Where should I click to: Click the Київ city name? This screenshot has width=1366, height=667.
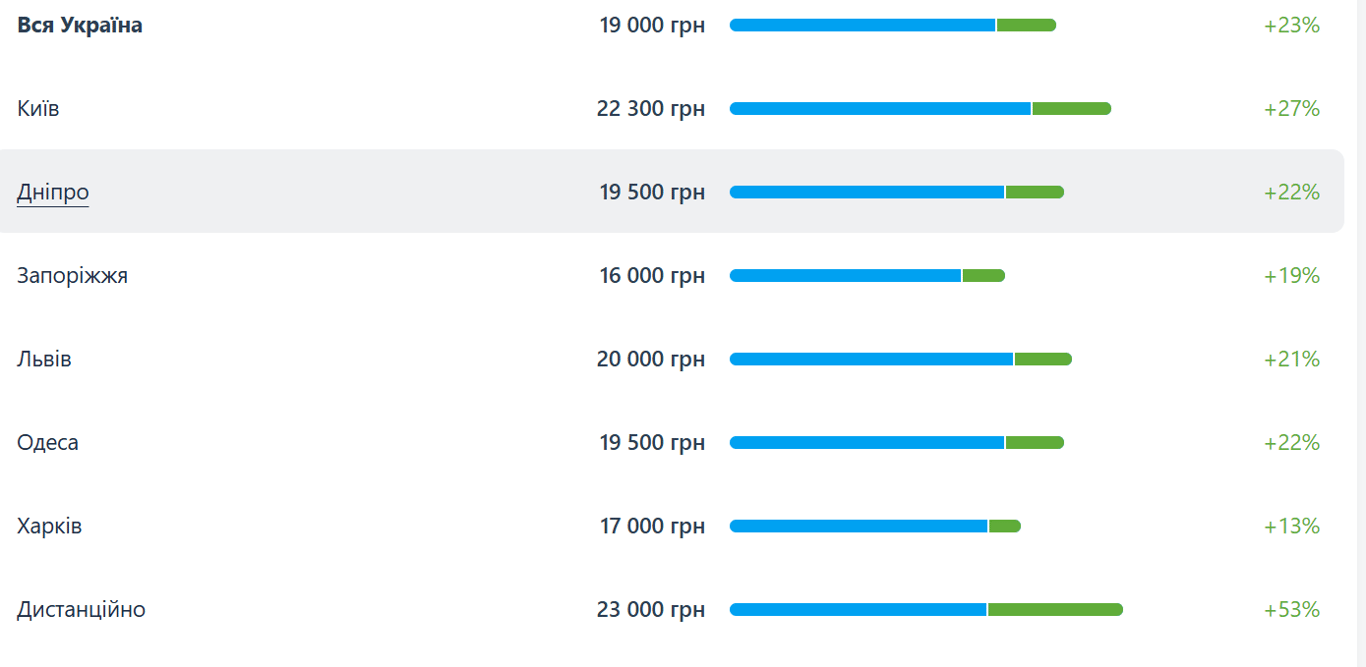(38, 108)
